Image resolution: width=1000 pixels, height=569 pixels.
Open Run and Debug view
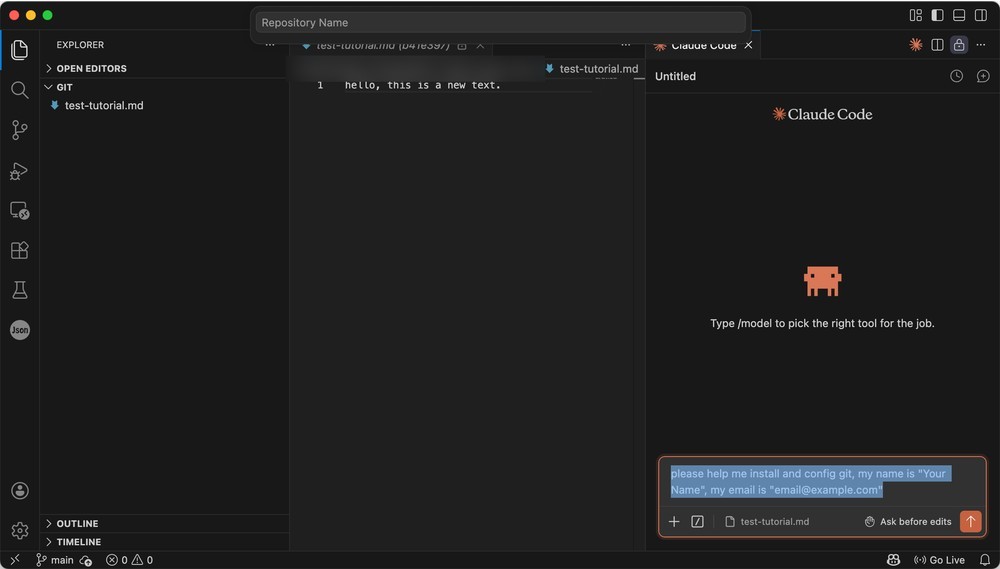[x=20, y=171]
